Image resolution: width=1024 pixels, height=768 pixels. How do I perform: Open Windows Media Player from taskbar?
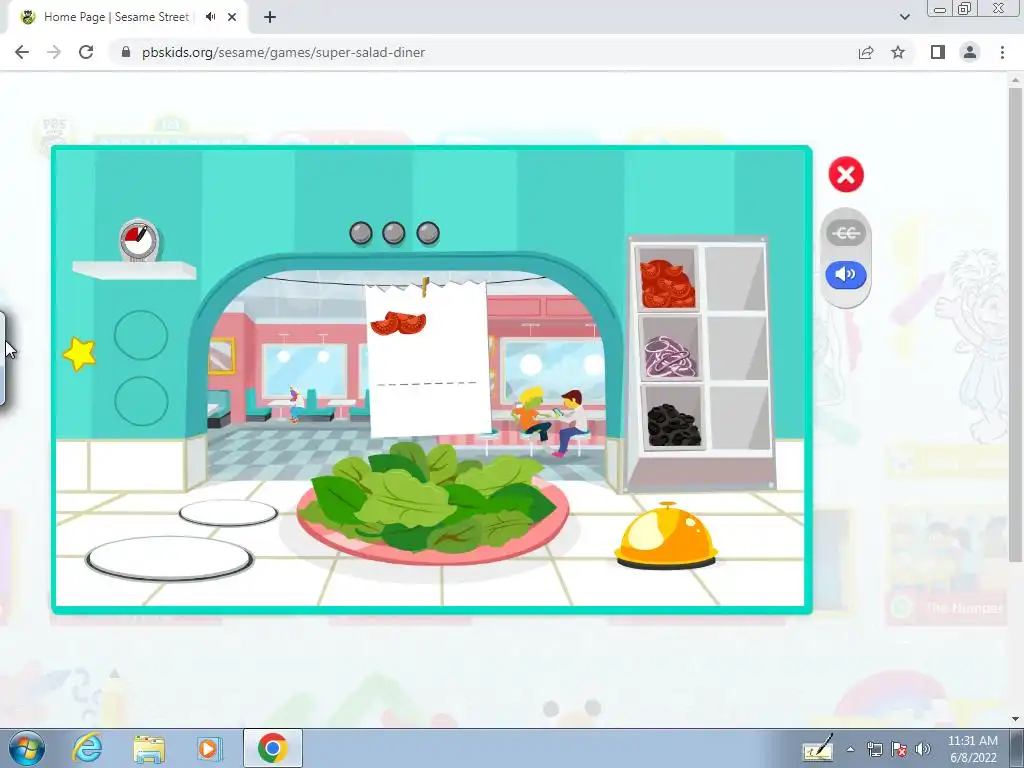pos(210,748)
